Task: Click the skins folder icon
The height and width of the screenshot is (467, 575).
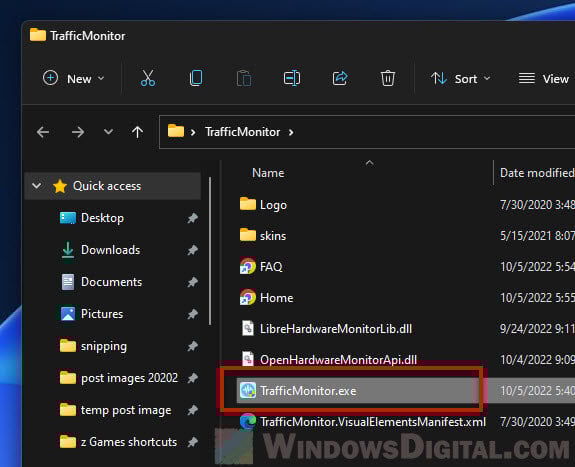Action: coord(248,235)
